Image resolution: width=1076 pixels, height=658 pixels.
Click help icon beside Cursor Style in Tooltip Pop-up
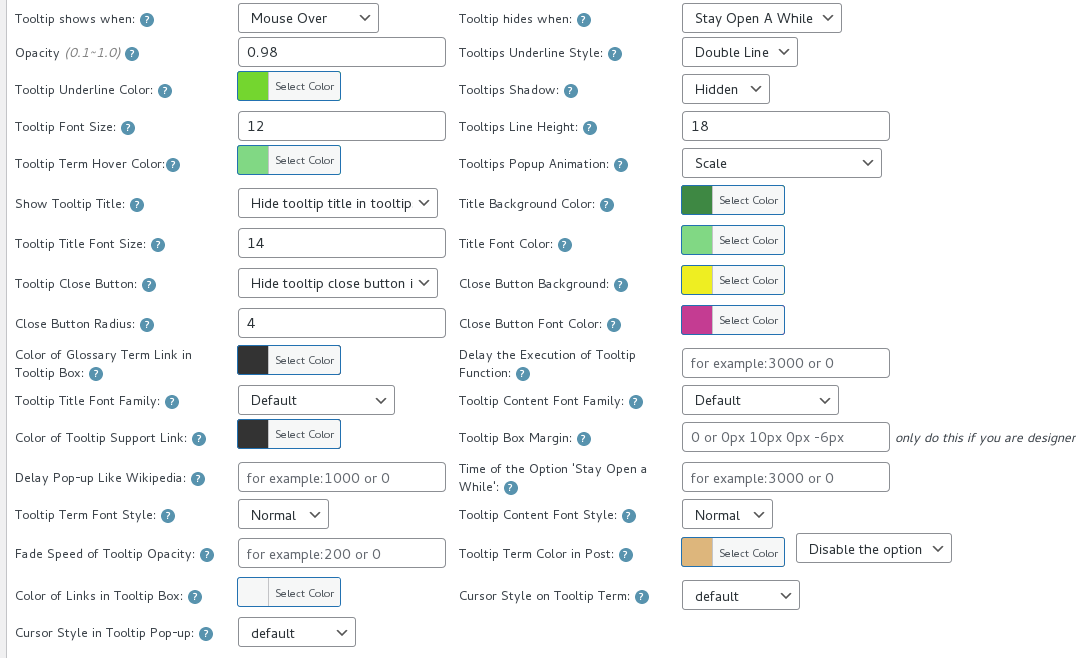206,634
